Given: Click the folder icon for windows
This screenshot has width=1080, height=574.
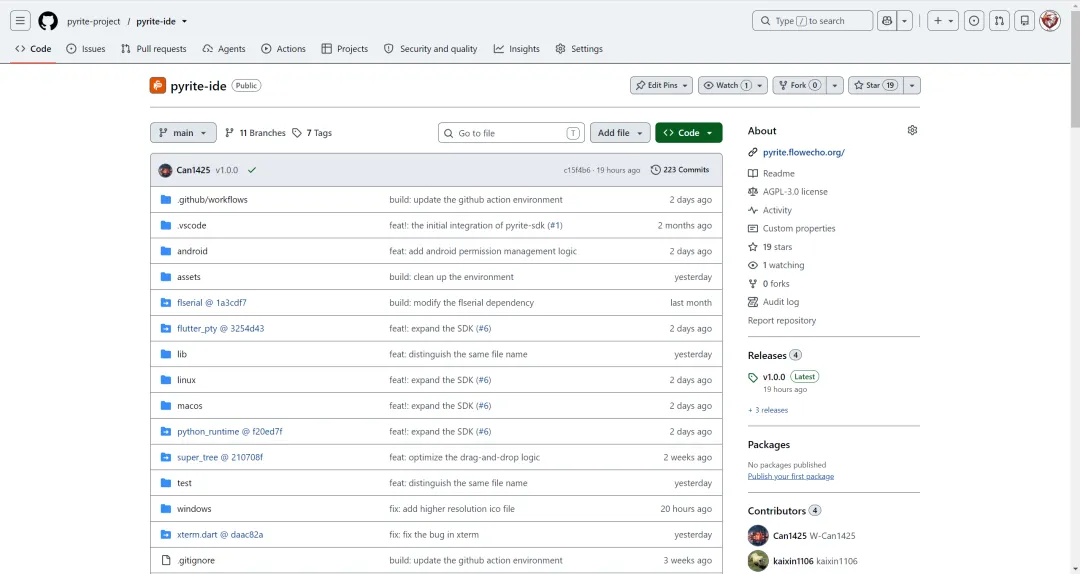Looking at the screenshot, I should tap(165, 509).
